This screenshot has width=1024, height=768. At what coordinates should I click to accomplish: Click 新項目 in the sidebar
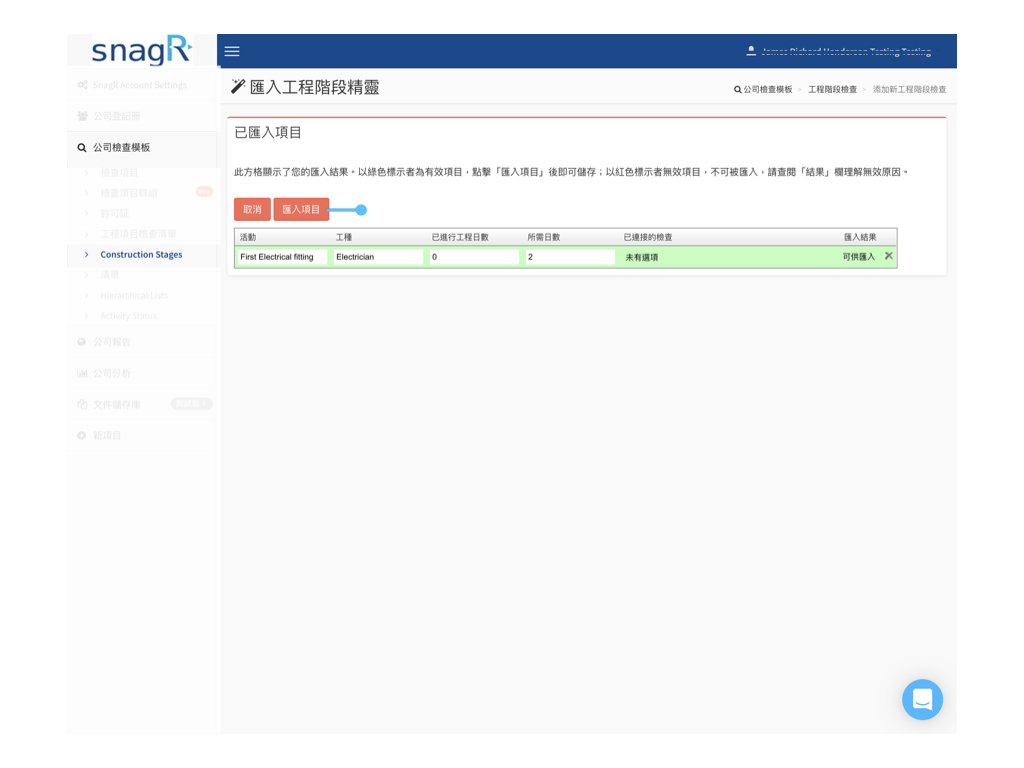tap(107, 436)
